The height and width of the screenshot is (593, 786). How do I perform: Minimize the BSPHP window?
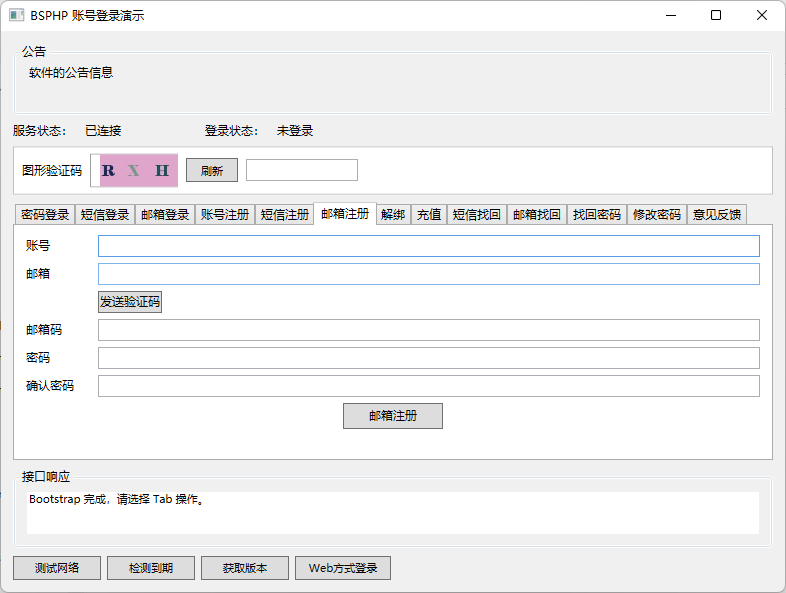tap(671, 16)
